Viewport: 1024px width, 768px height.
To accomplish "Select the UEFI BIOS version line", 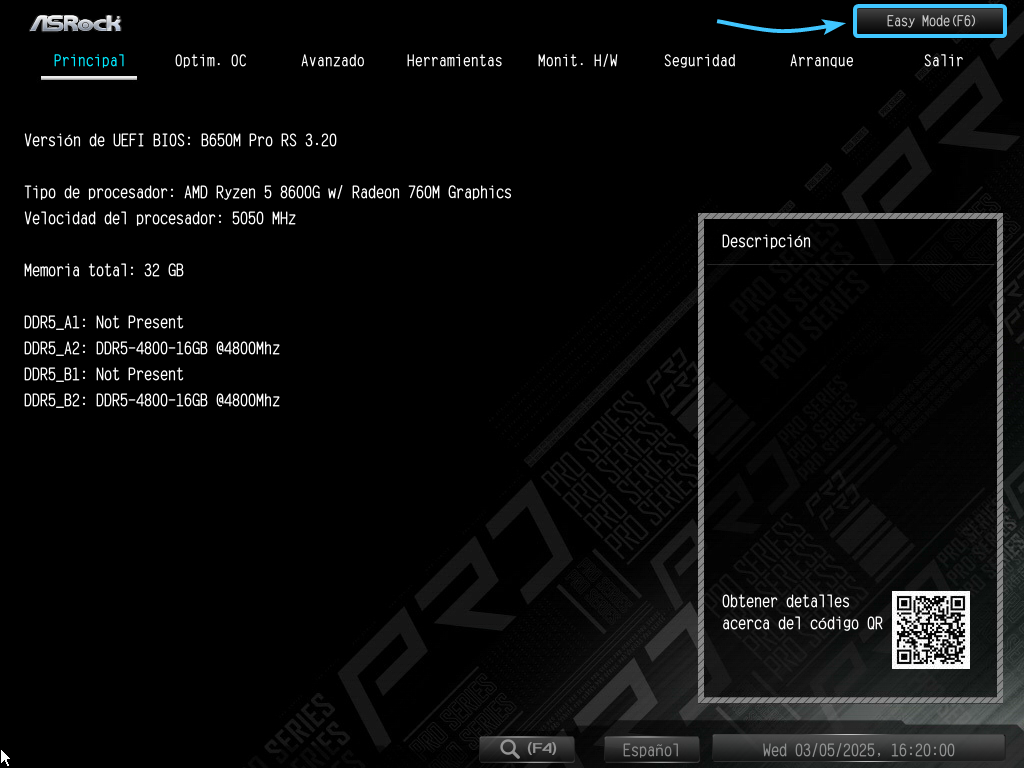I will [180, 140].
